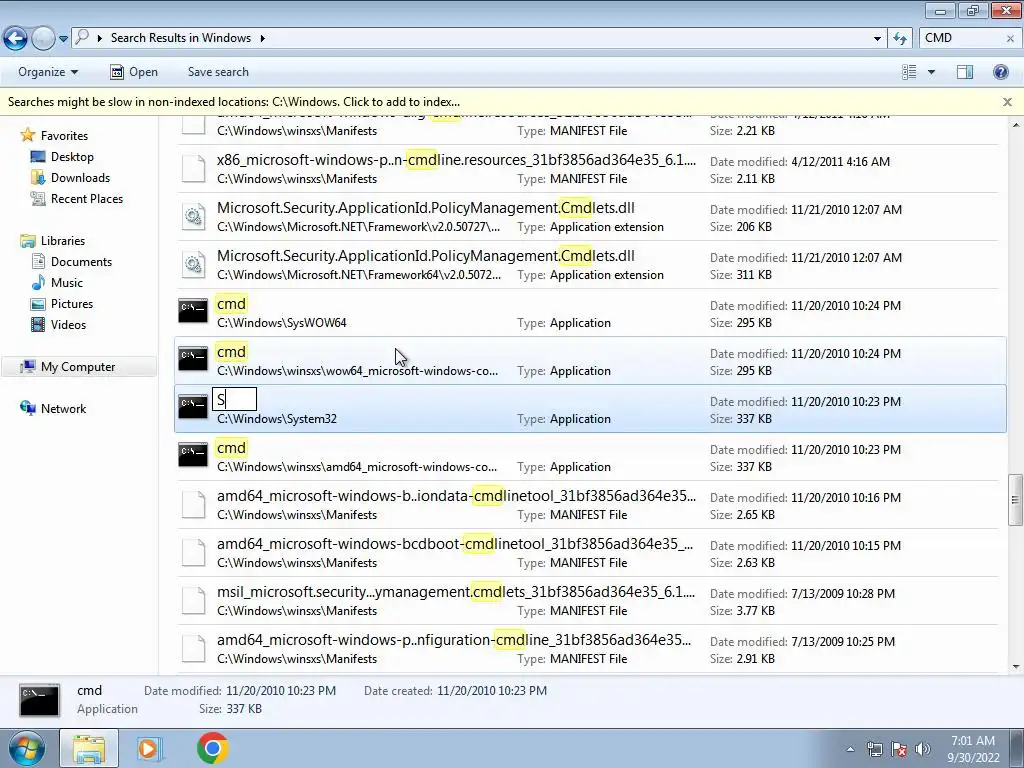The height and width of the screenshot is (768, 1024).
Task: Open the Documents library
Action: 81,262
